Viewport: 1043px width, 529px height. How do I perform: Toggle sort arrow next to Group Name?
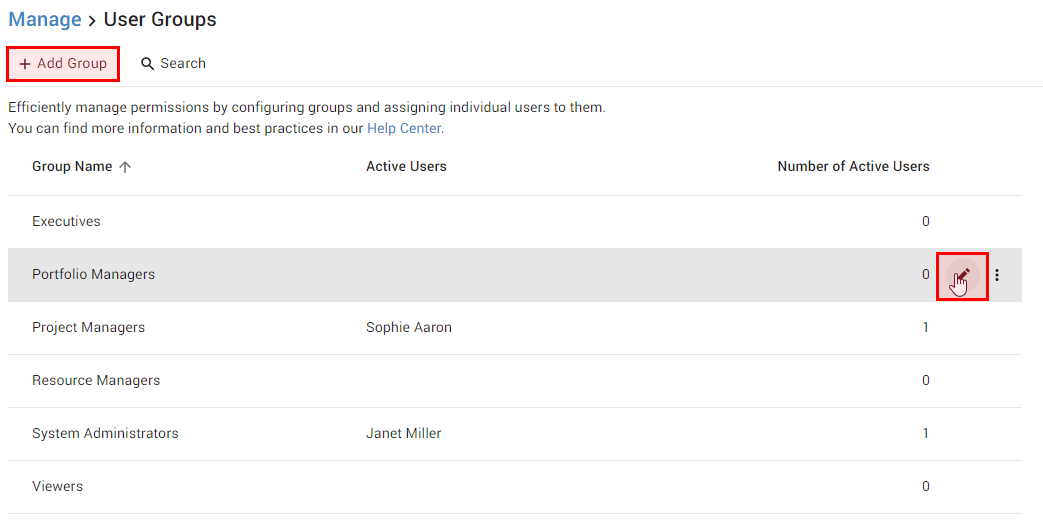click(x=125, y=167)
